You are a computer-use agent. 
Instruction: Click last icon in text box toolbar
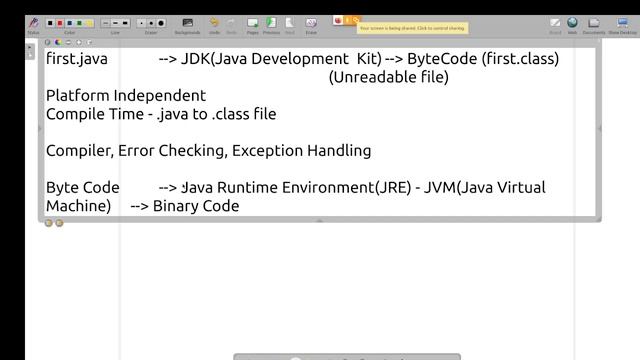89,42
